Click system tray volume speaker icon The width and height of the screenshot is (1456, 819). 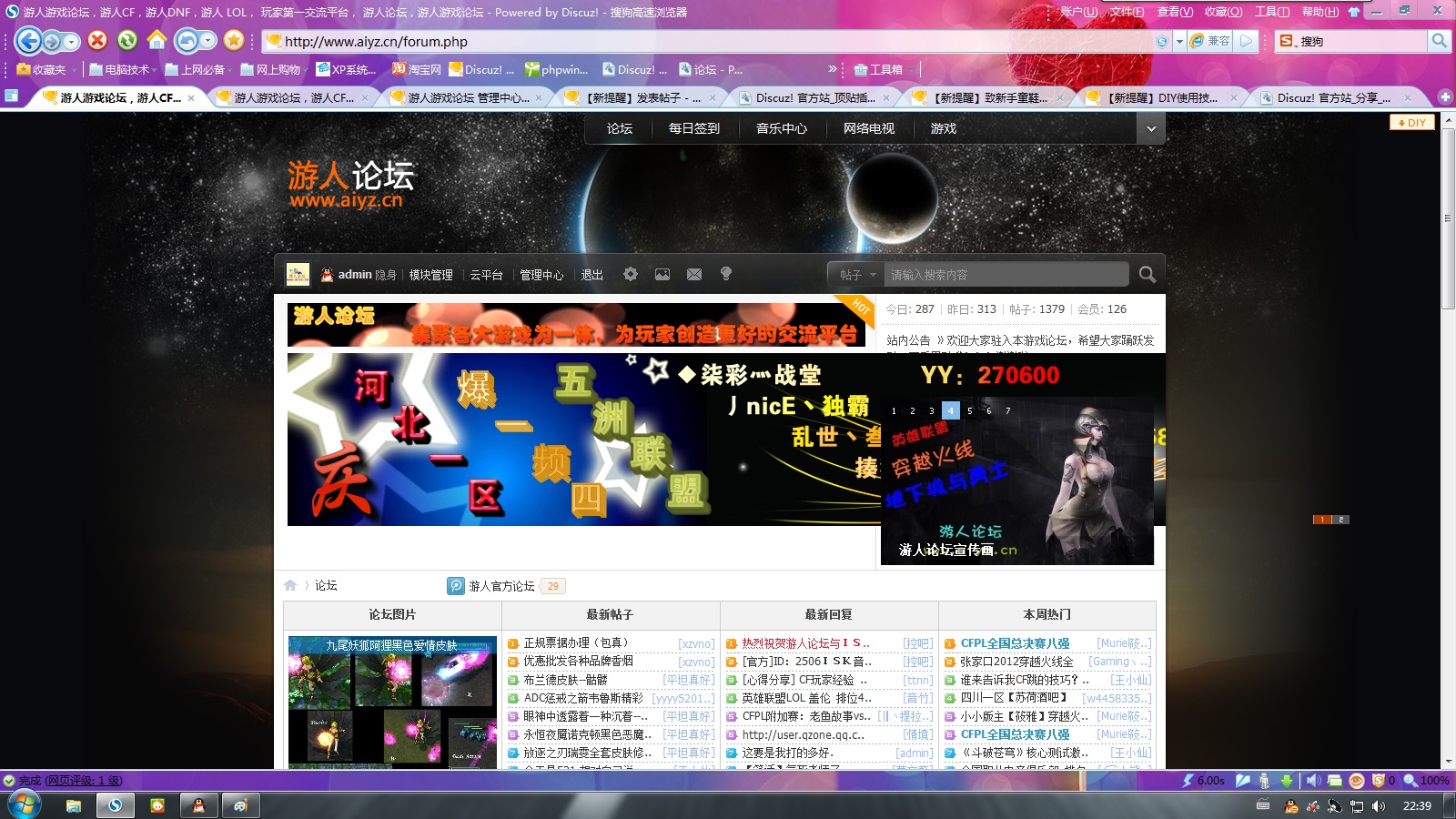click(x=1379, y=805)
